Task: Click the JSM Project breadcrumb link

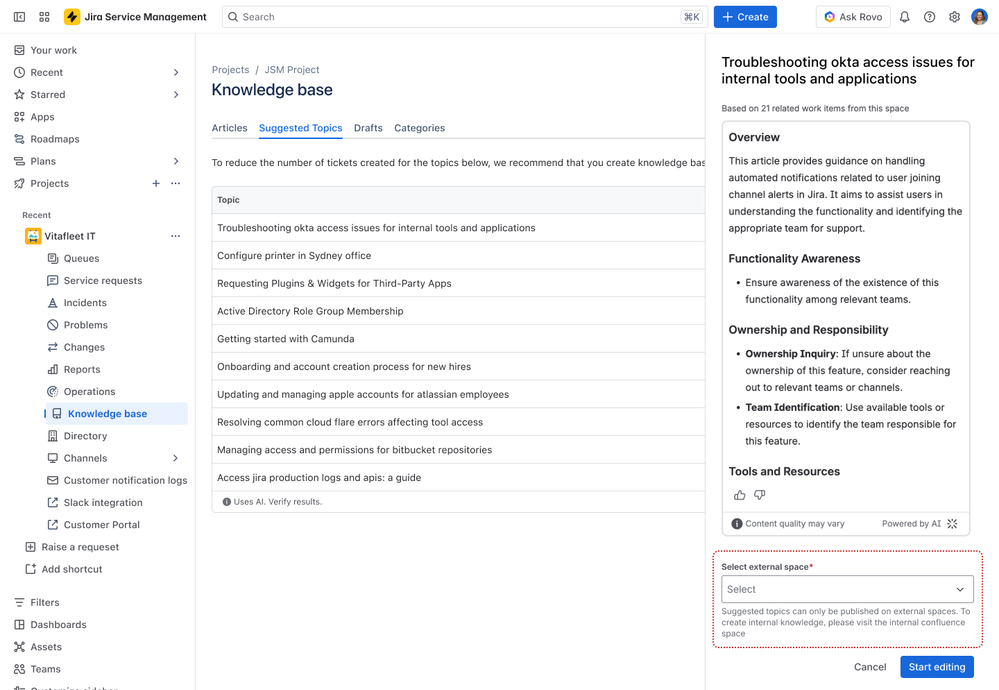Action: [292, 70]
